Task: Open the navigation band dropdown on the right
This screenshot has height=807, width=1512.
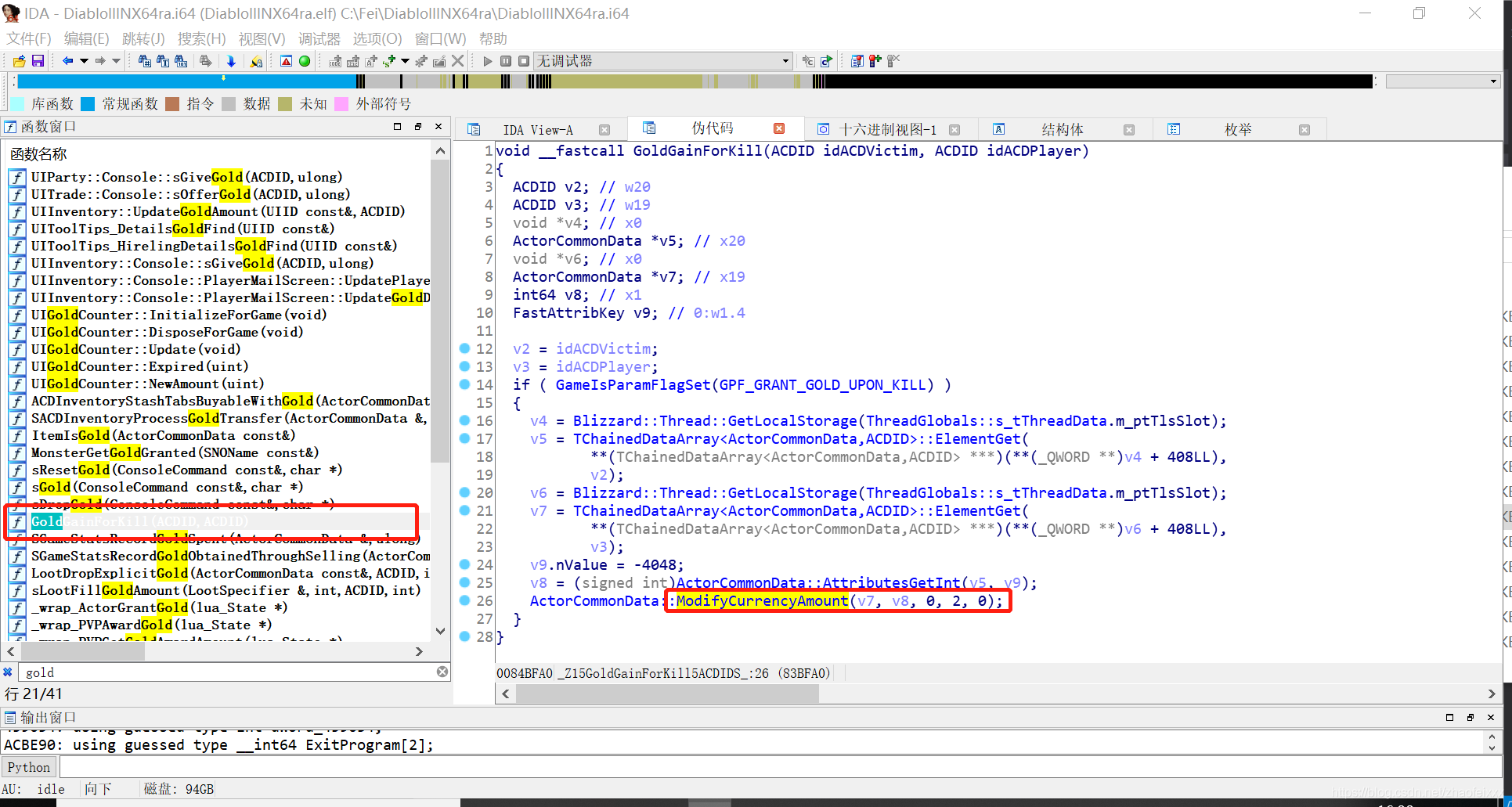Action: click(x=1442, y=81)
